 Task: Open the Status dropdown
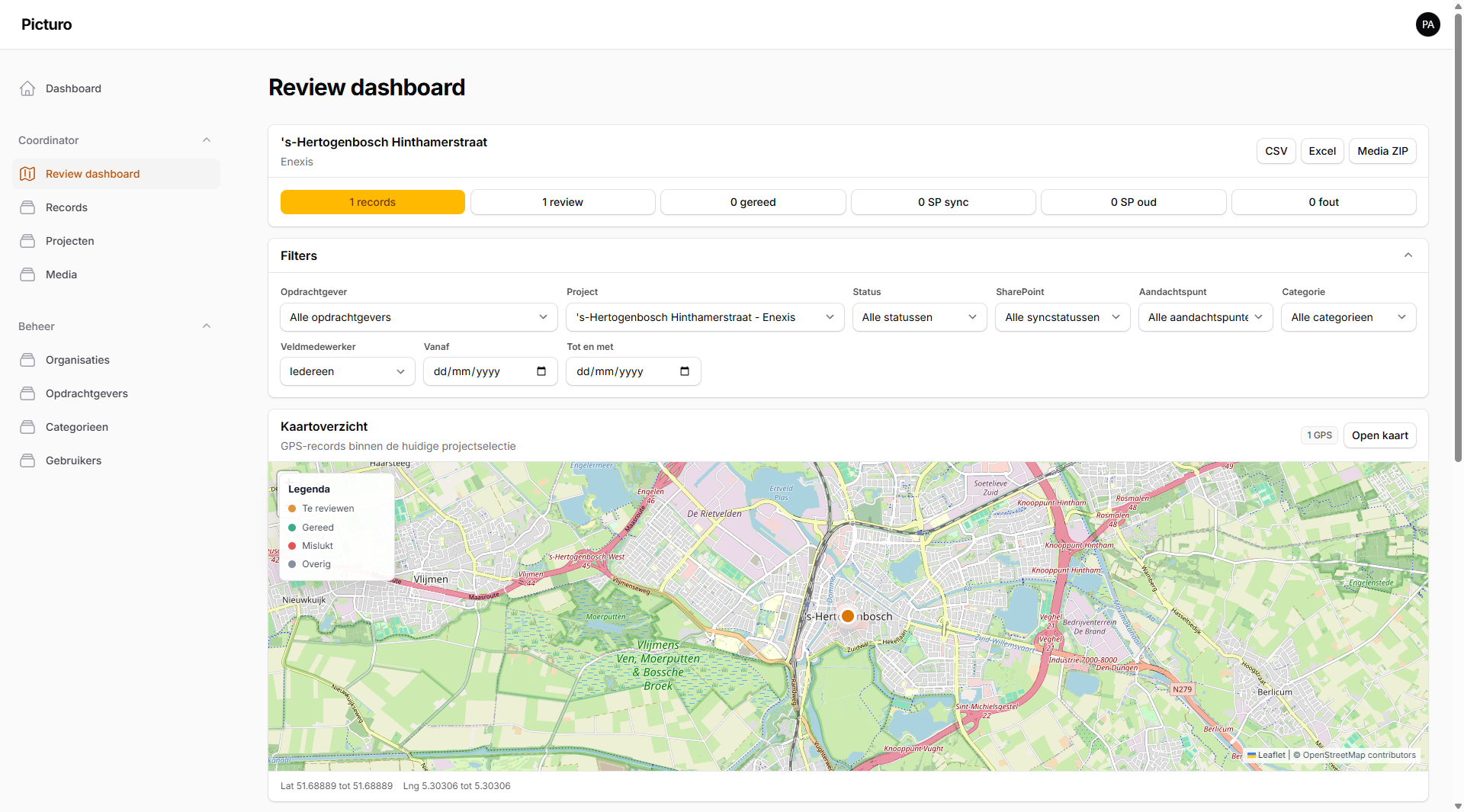(x=920, y=317)
